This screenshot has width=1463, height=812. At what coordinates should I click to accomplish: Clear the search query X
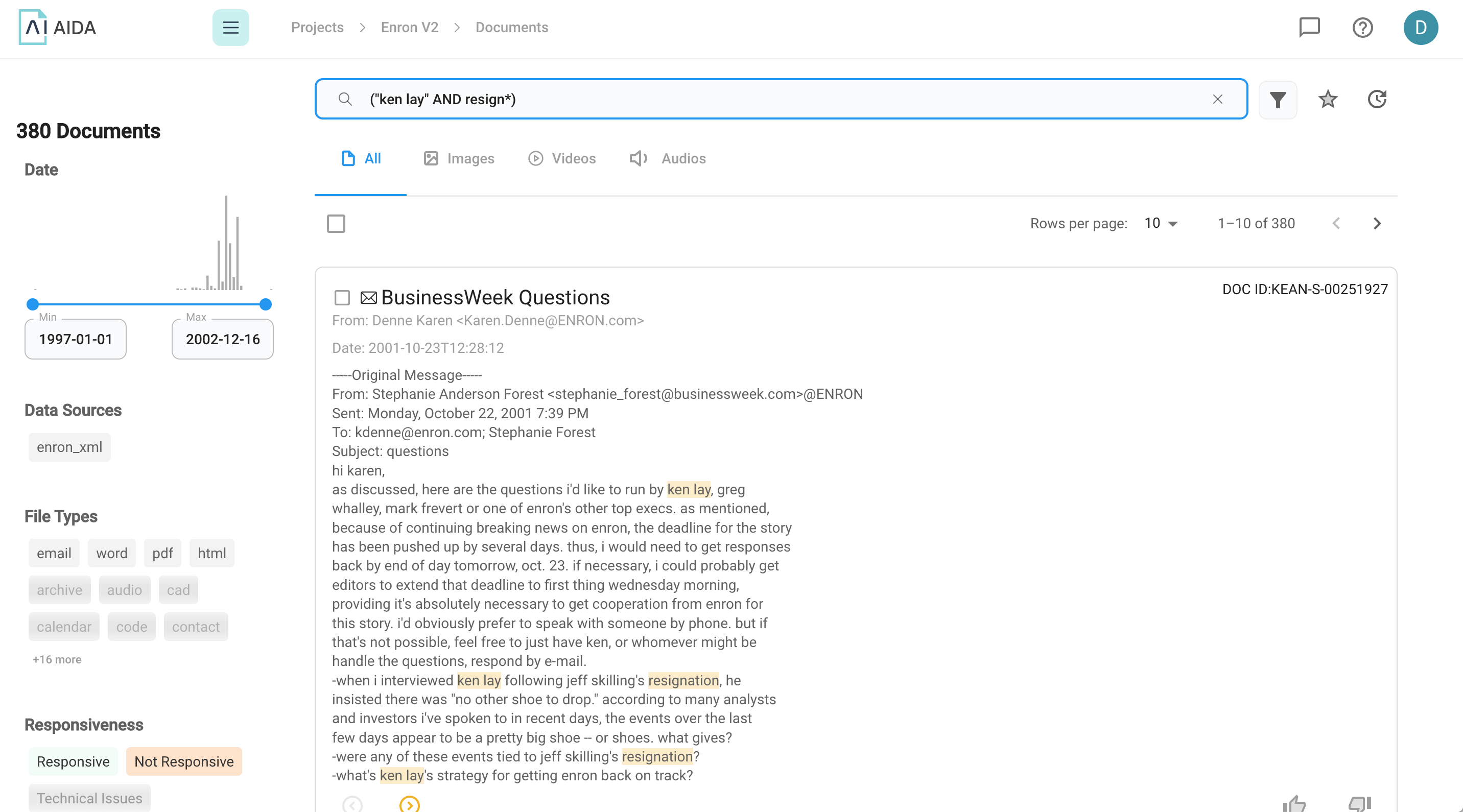coord(1218,100)
